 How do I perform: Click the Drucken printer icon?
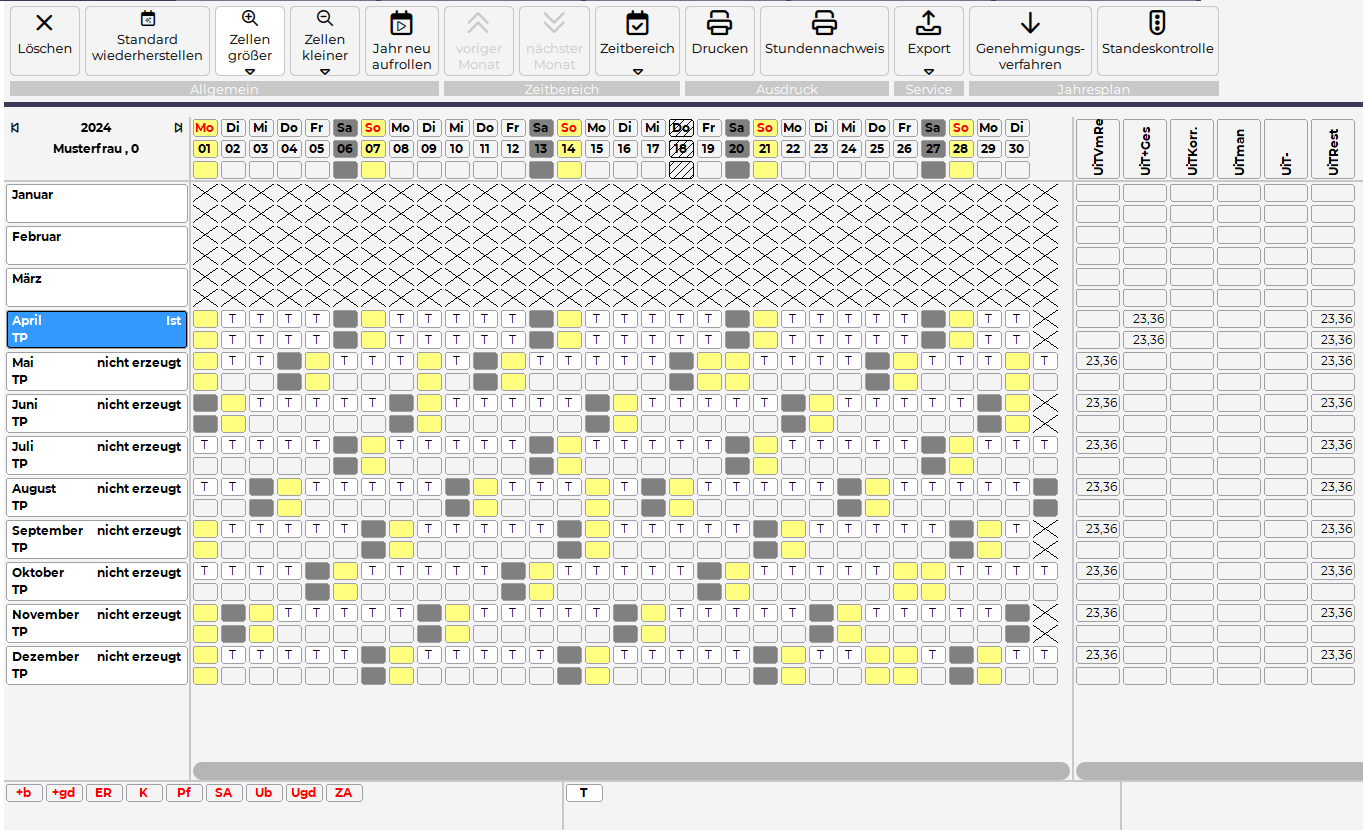click(719, 23)
